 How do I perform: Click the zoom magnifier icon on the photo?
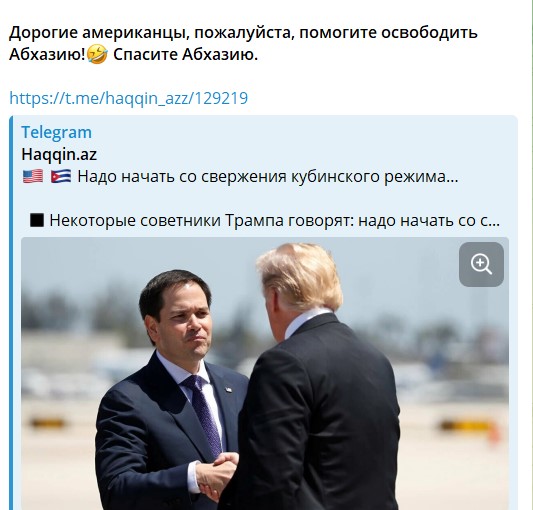[x=481, y=264]
